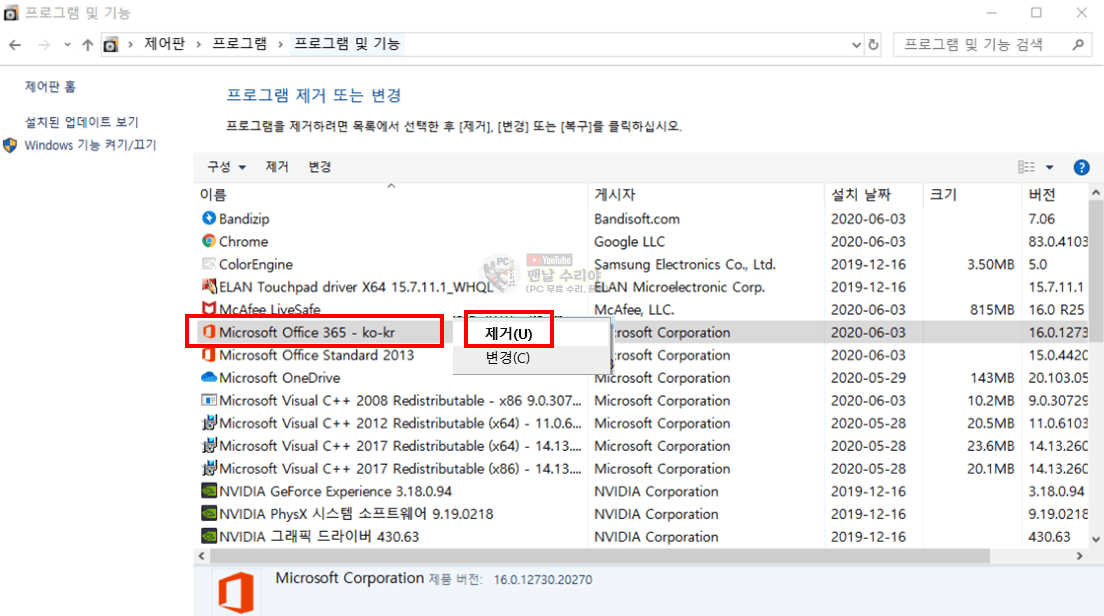Click the search magnifier icon
Screen dimensions: 1104x616
pyautogui.click(x=1078, y=44)
